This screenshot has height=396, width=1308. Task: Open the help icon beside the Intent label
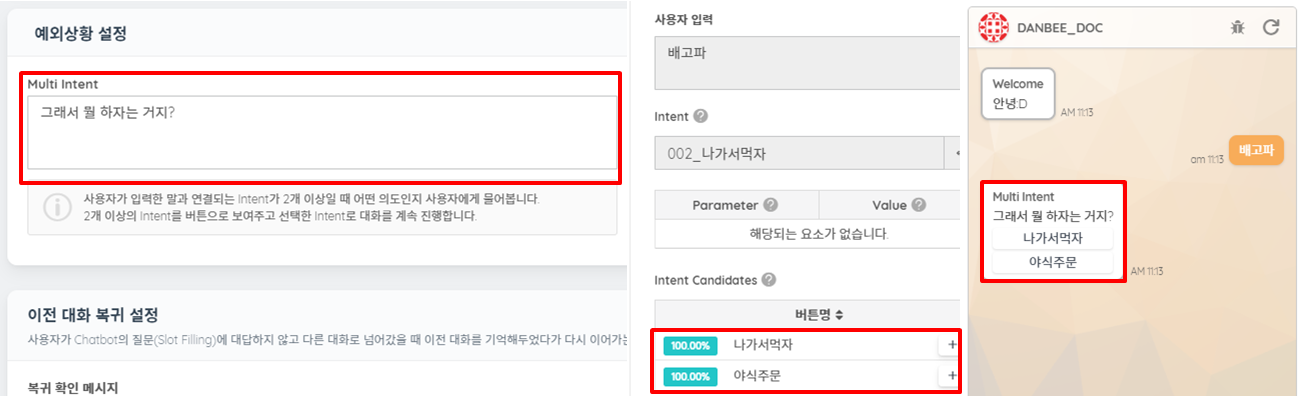point(700,117)
